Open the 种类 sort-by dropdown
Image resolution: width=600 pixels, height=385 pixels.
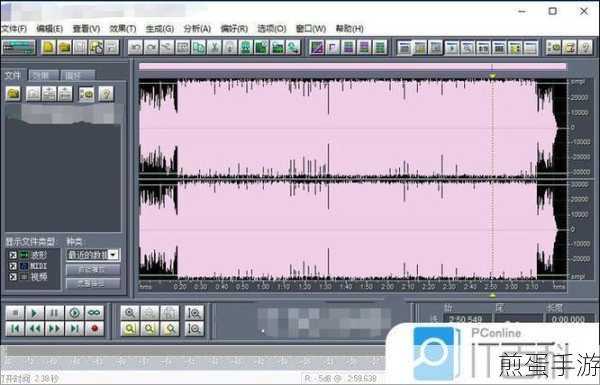93,255
